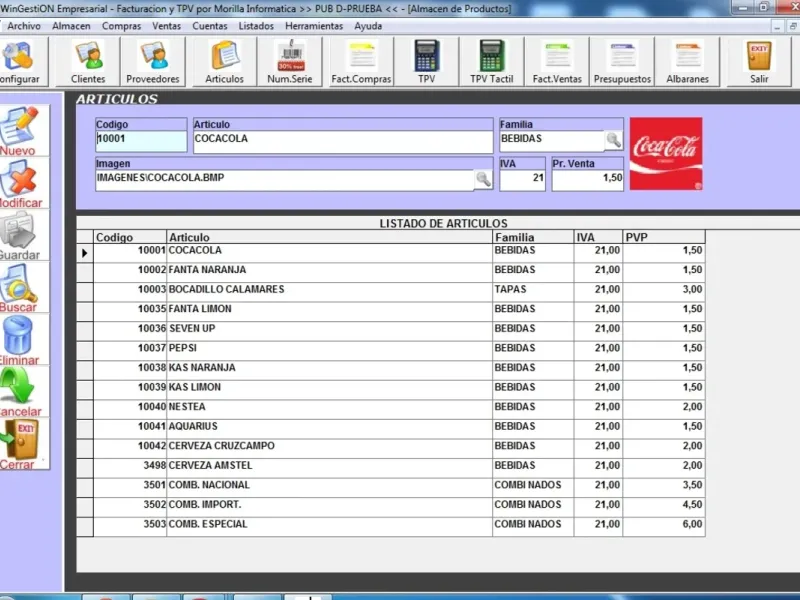Select the CERVEZA AMSTEL row in list
Image resolution: width=800 pixels, height=600 pixels.
(x=329, y=465)
